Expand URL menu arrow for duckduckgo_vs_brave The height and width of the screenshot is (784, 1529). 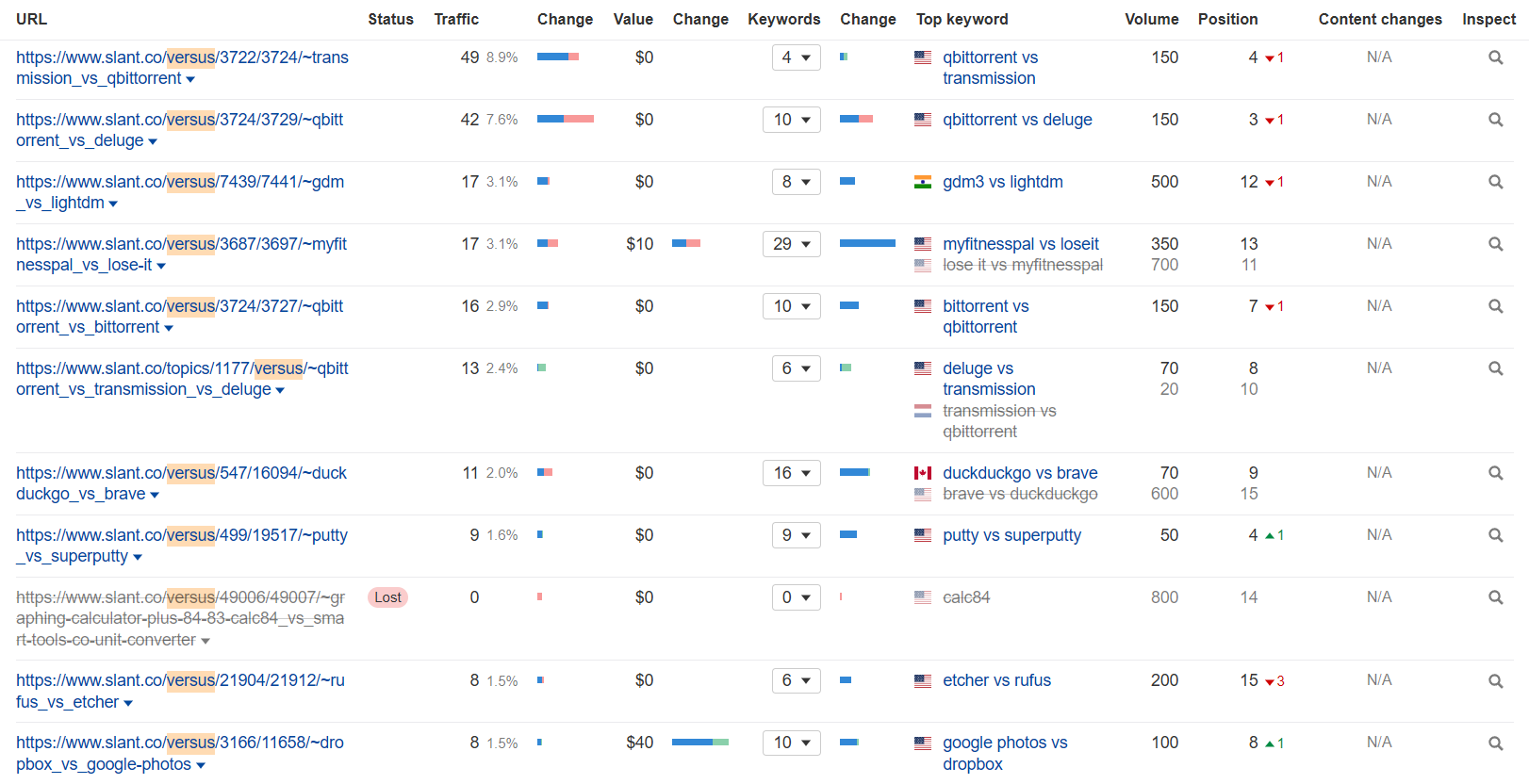(155, 496)
